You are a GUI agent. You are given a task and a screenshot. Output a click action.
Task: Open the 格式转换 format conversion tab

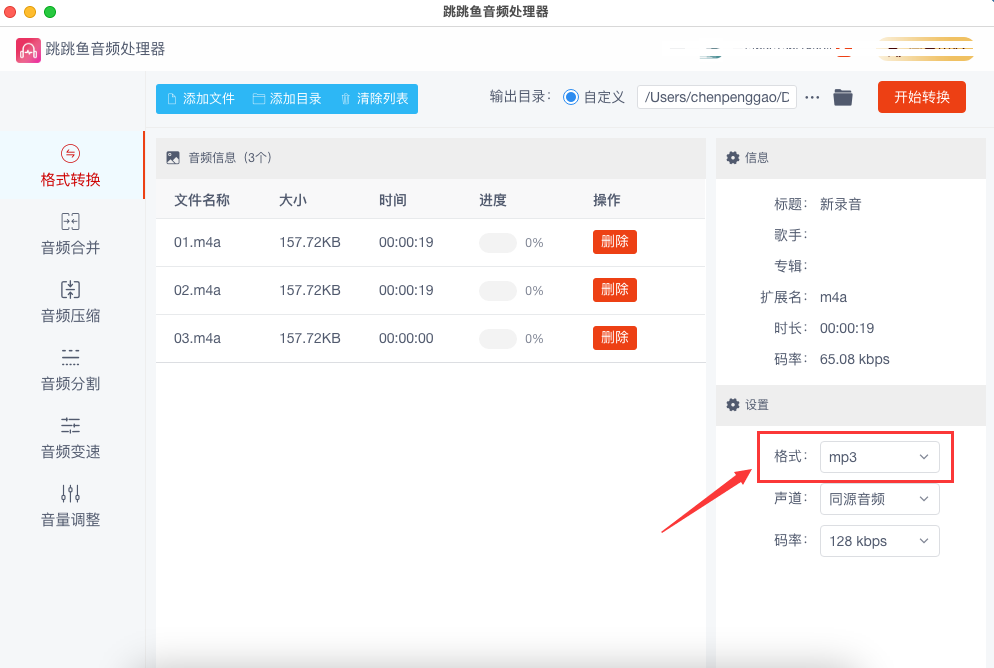[x=70, y=167]
